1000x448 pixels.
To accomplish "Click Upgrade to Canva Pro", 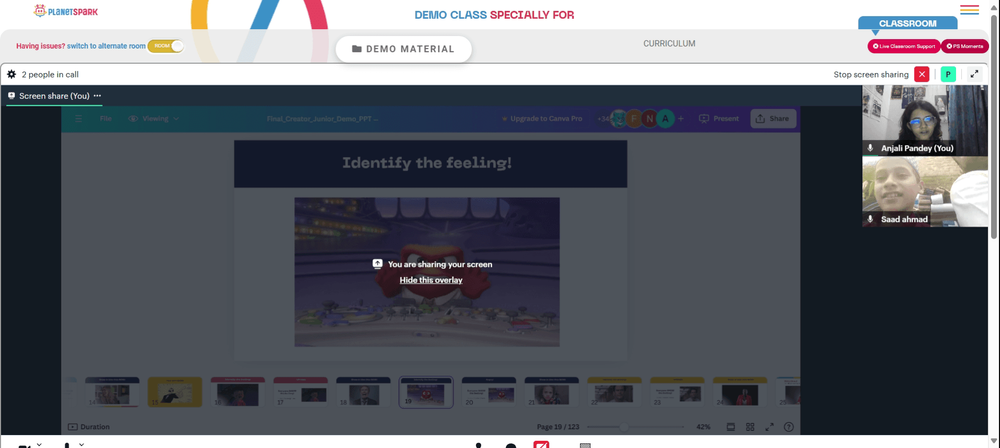I will point(542,119).
